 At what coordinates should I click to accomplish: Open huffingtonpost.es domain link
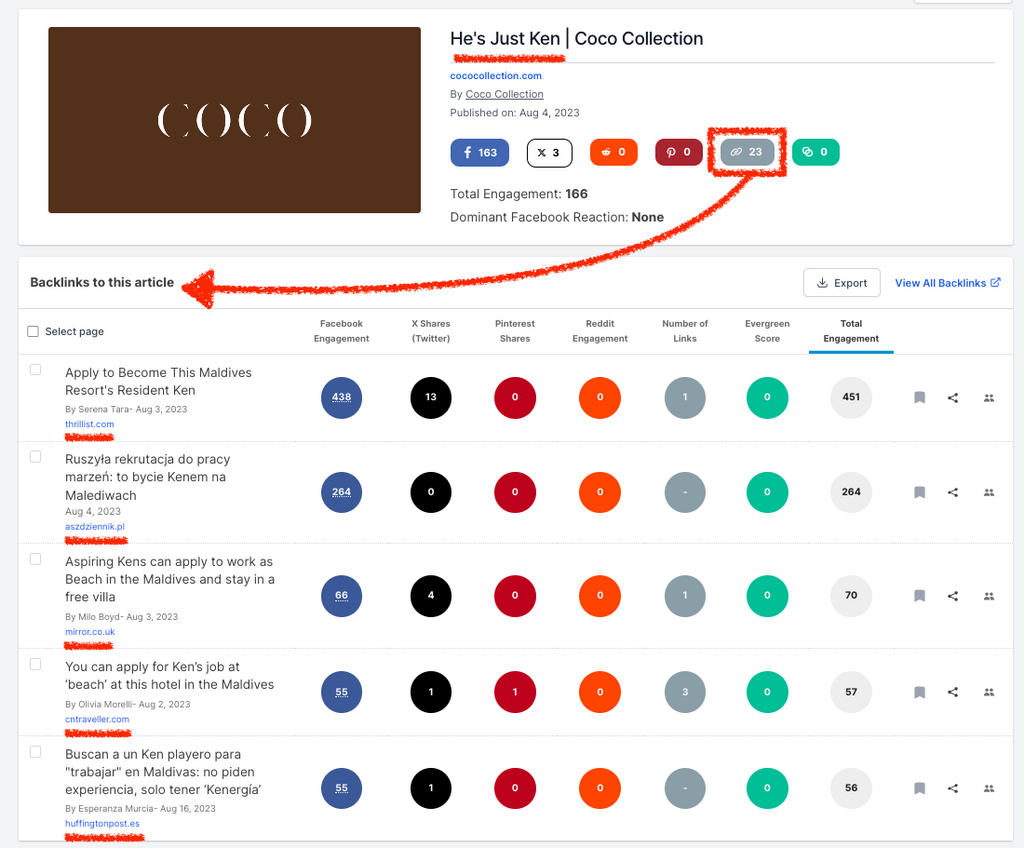(x=103, y=824)
